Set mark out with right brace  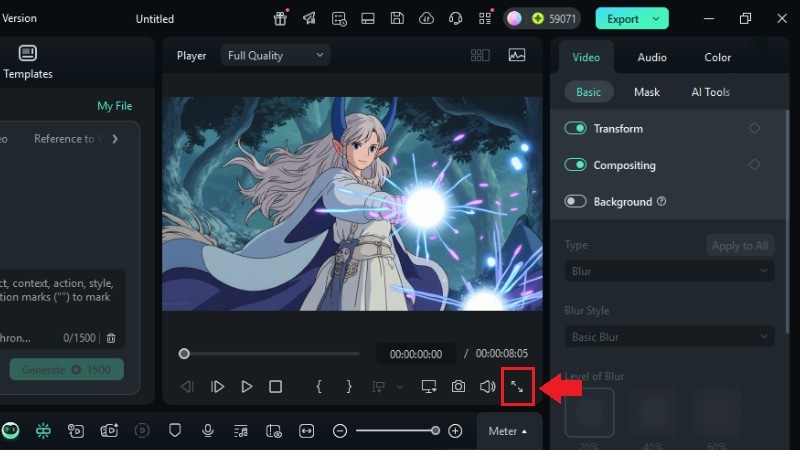pos(349,387)
